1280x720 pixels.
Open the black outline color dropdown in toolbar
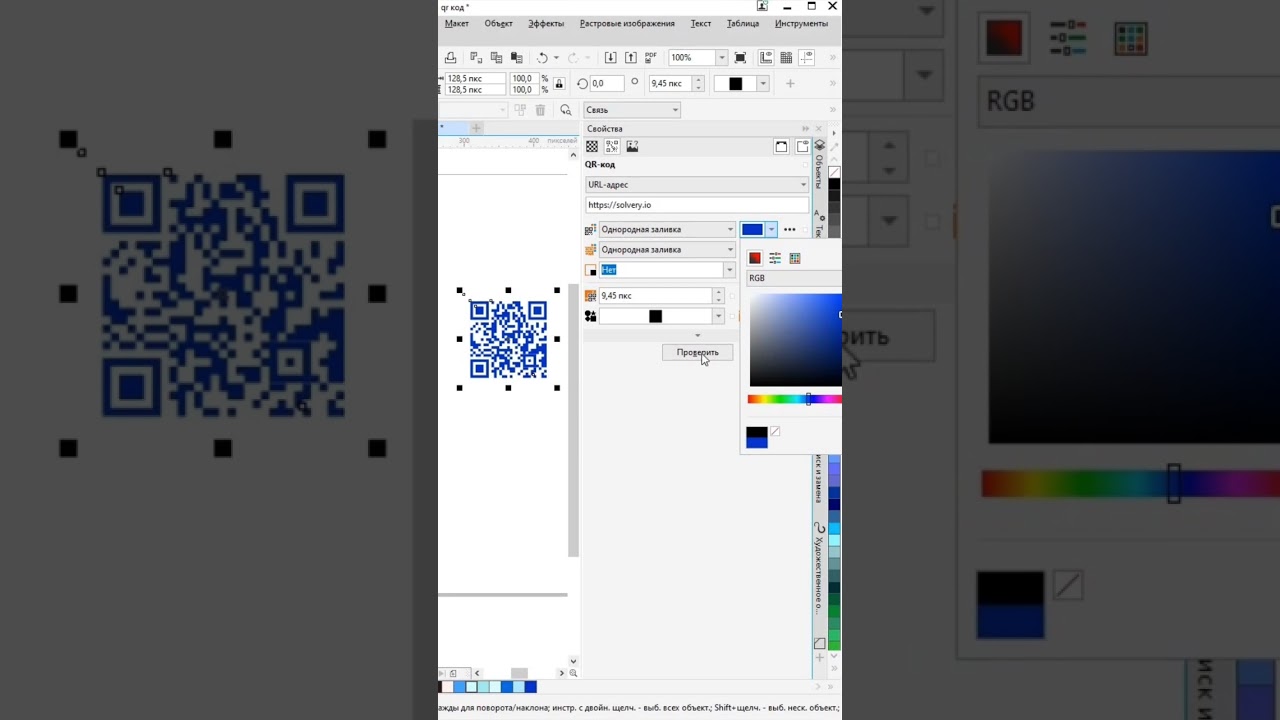[763, 84]
